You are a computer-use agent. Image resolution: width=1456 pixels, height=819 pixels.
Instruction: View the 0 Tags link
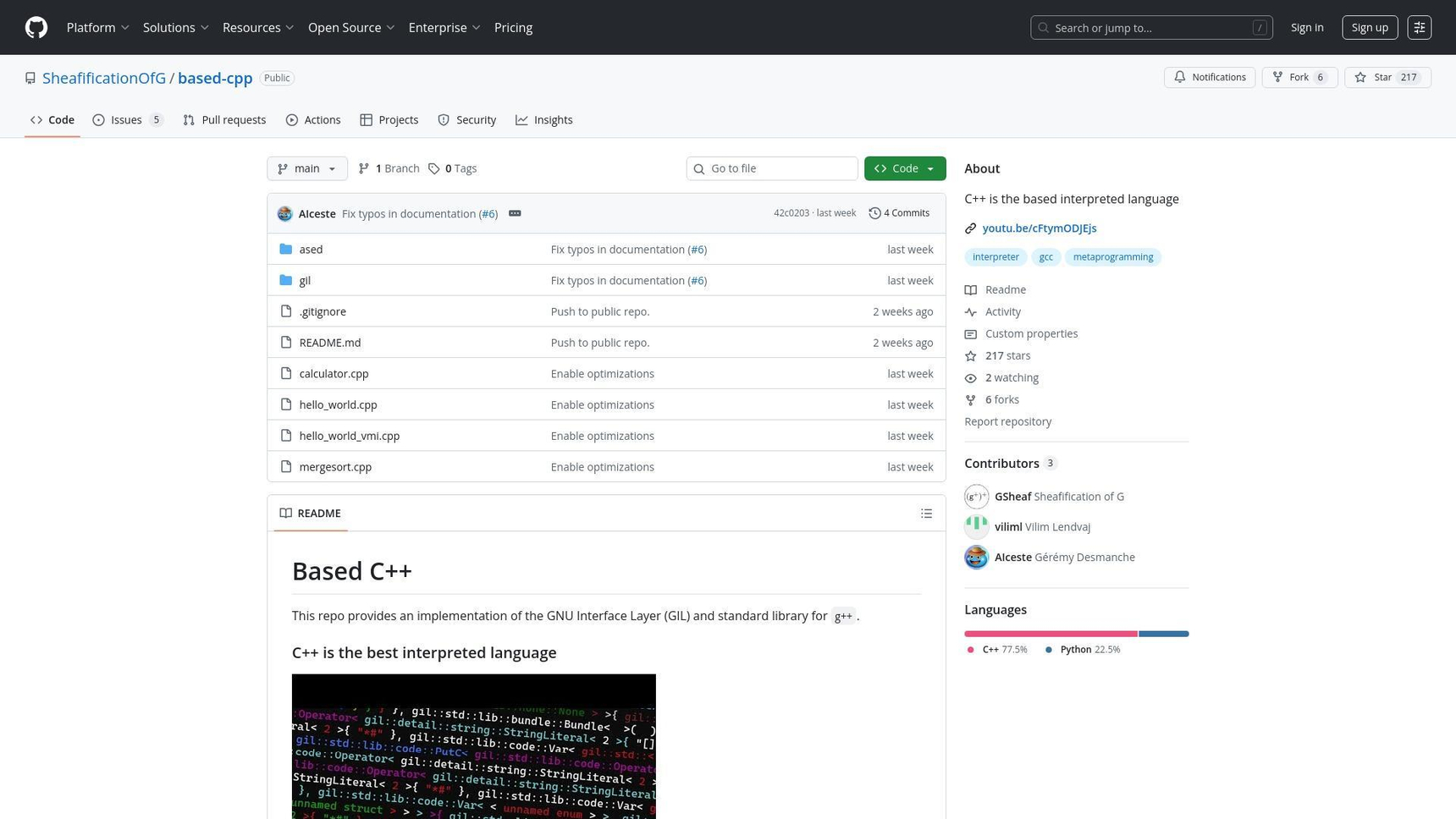pyautogui.click(x=452, y=168)
